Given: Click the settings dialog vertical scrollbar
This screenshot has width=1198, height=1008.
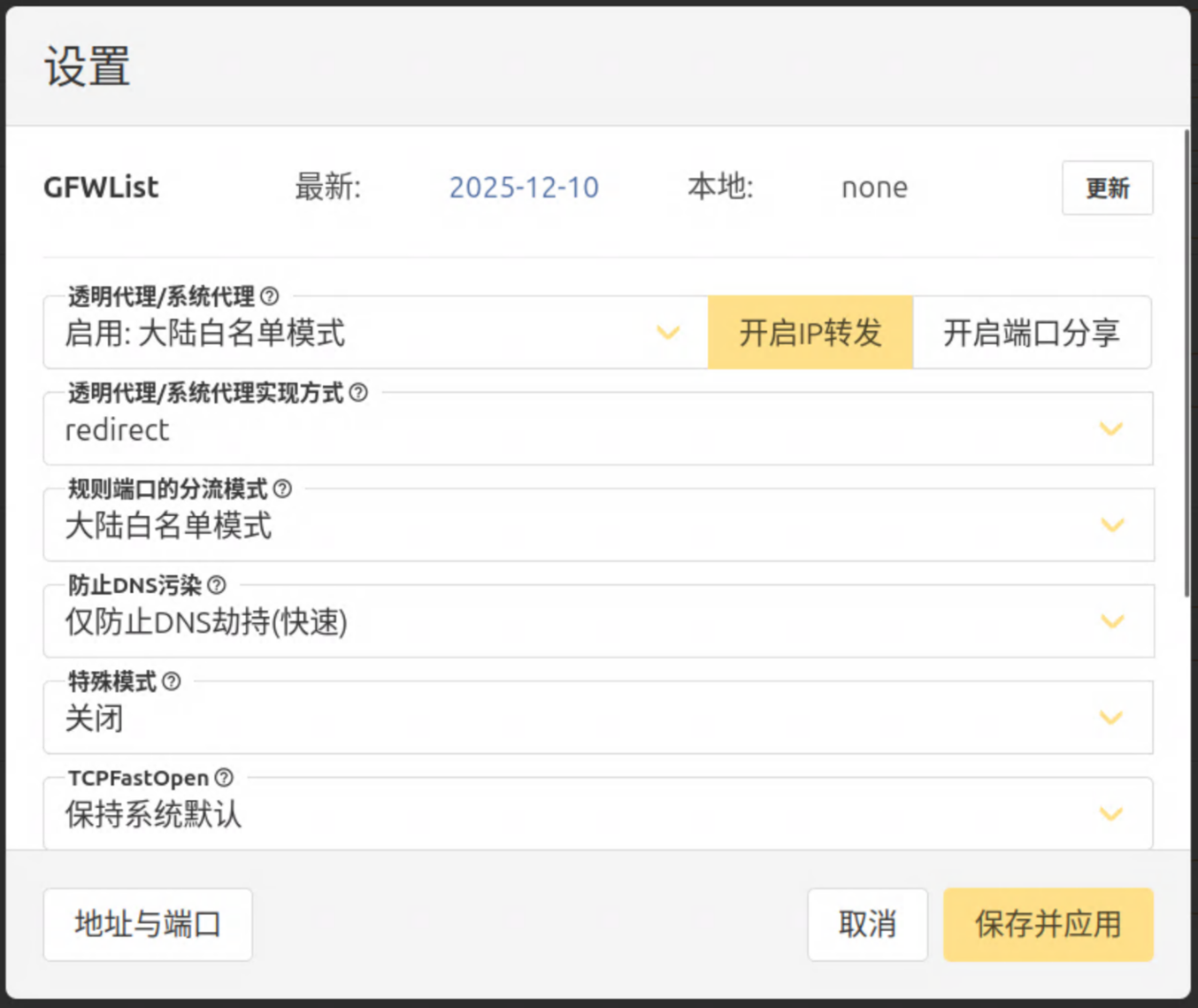Looking at the screenshot, I should (1186, 363).
